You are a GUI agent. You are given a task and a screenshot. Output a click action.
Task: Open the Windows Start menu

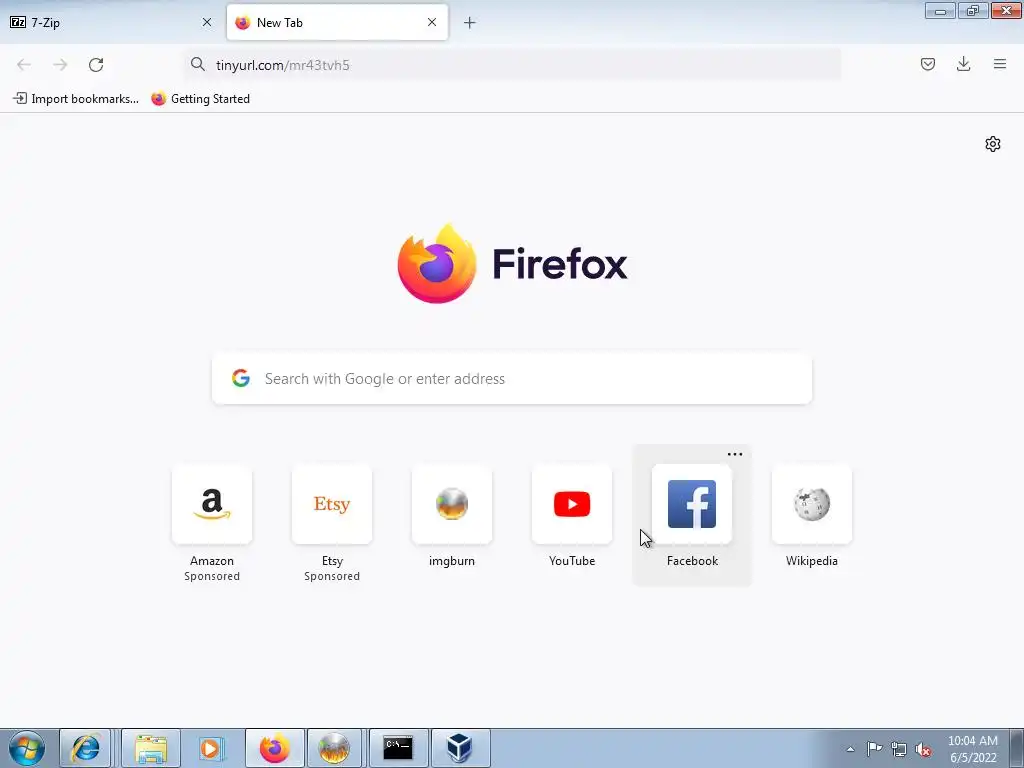point(27,748)
